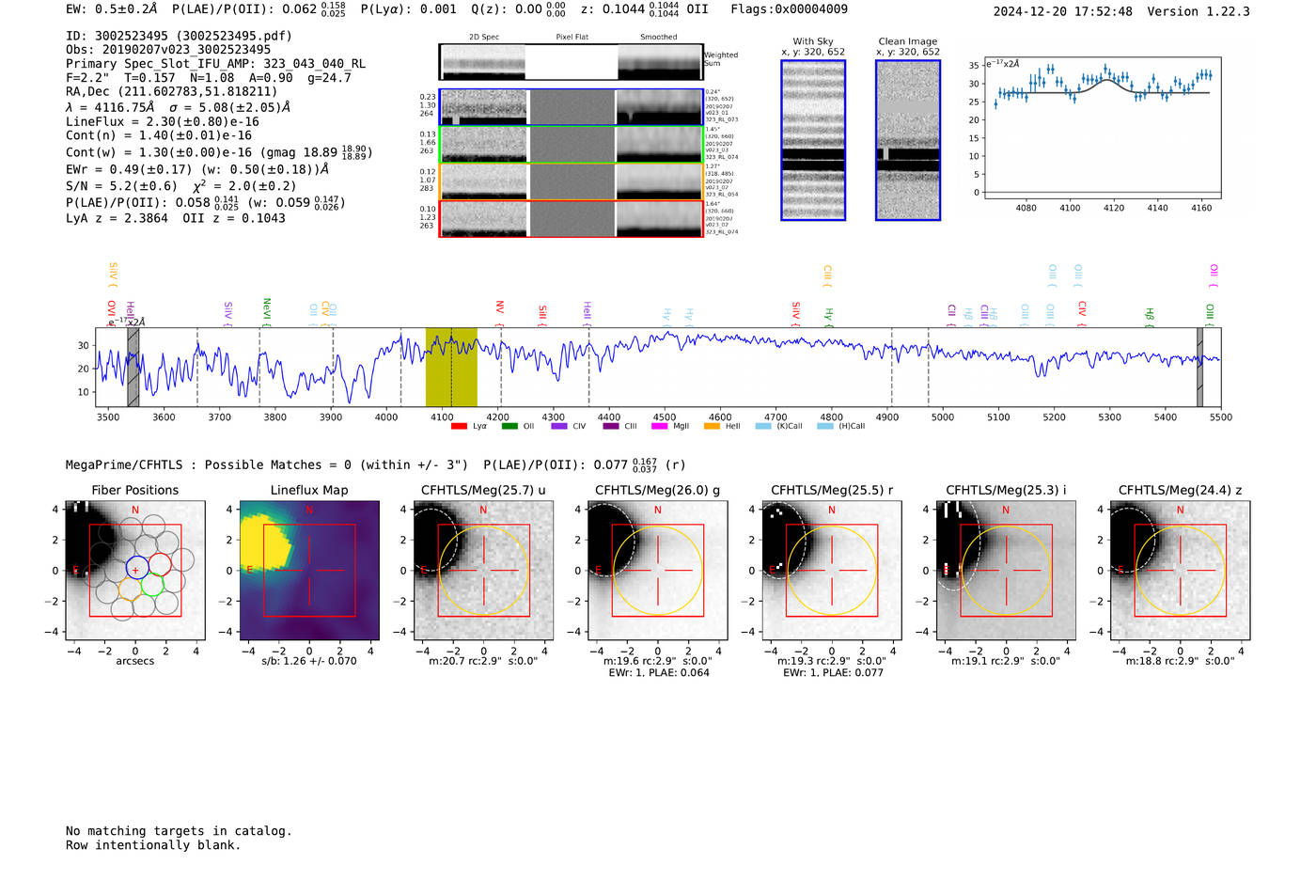1316x896 pixels.
Task: Click the Weighted Sum 2D spectrum strip
Action: point(572,62)
